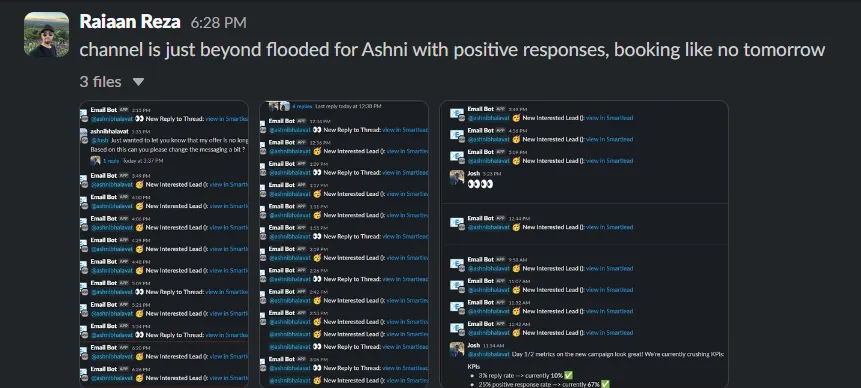Click the Raiaan Reza sender name

pos(130,21)
